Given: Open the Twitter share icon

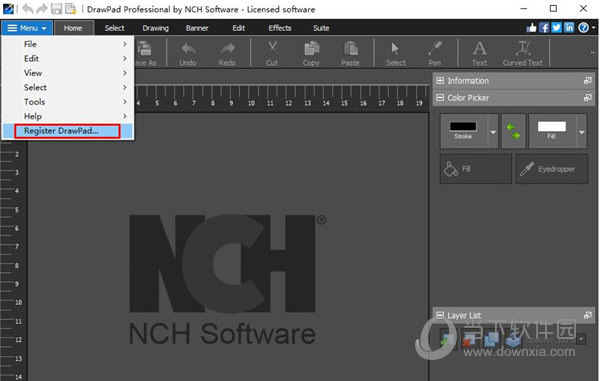Looking at the screenshot, I should click(x=557, y=28).
